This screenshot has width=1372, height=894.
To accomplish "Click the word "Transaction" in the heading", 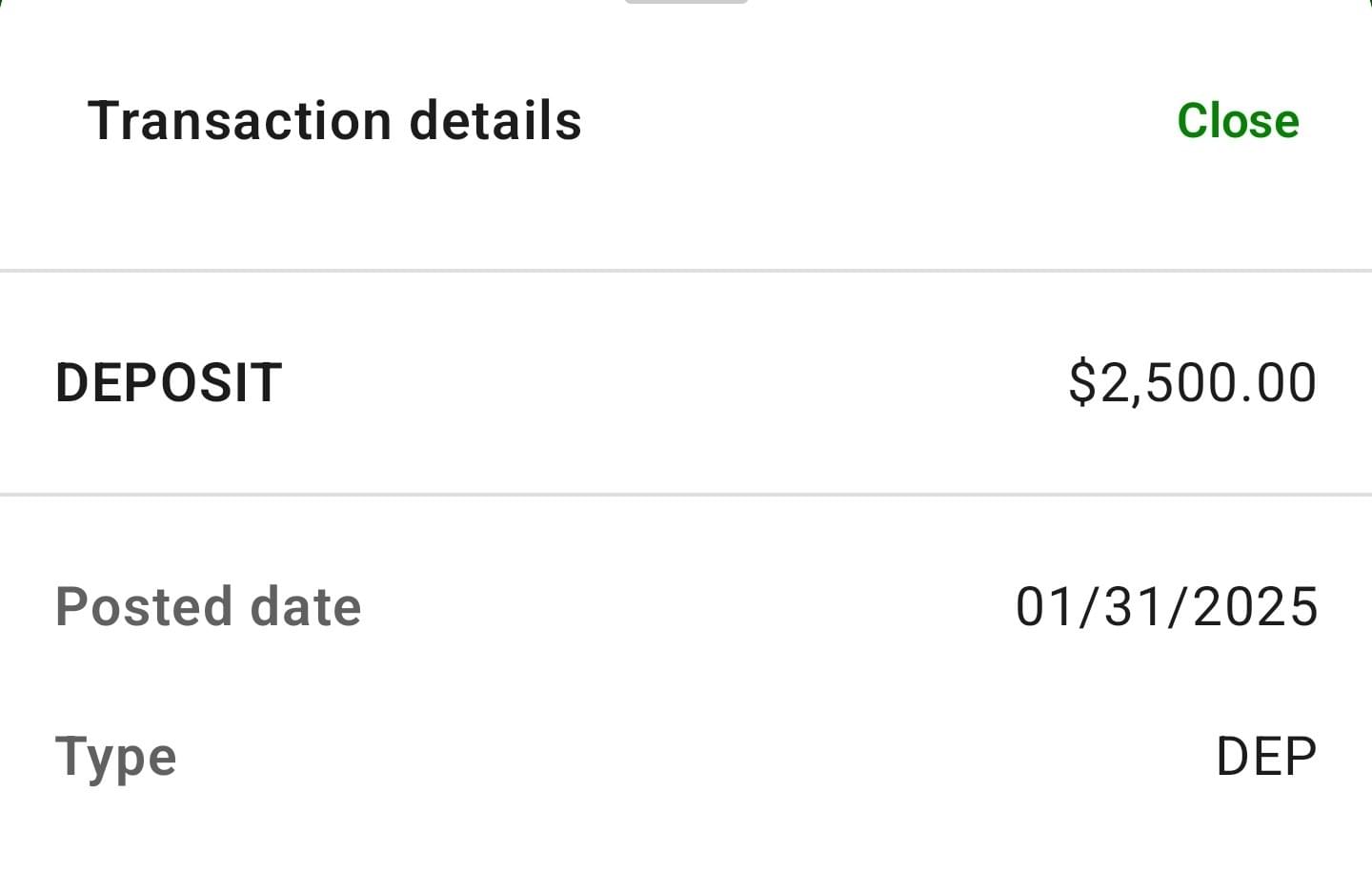I will click(239, 121).
